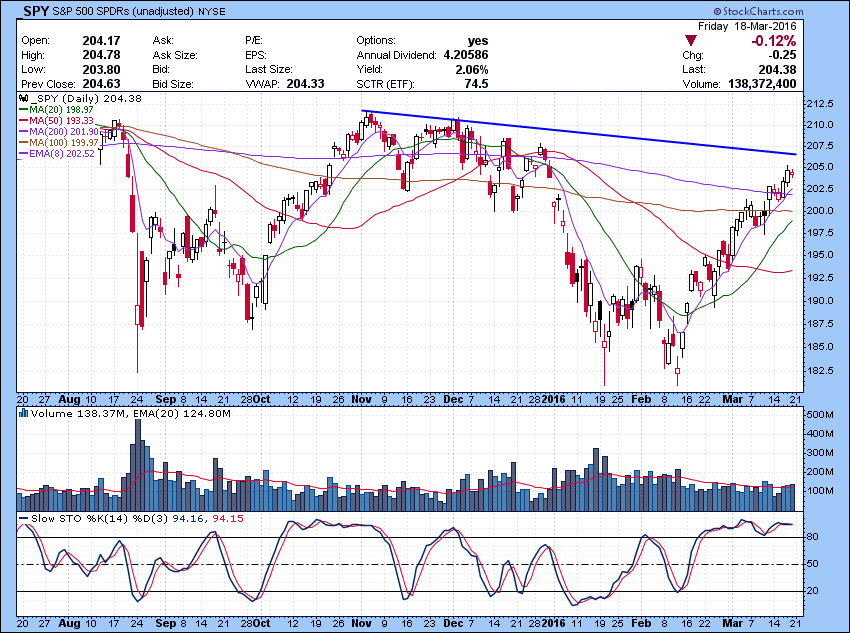The image size is (850, 633).
Task: Click the 80 overbought level label
Action: pyautogui.click(x=813, y=537)
